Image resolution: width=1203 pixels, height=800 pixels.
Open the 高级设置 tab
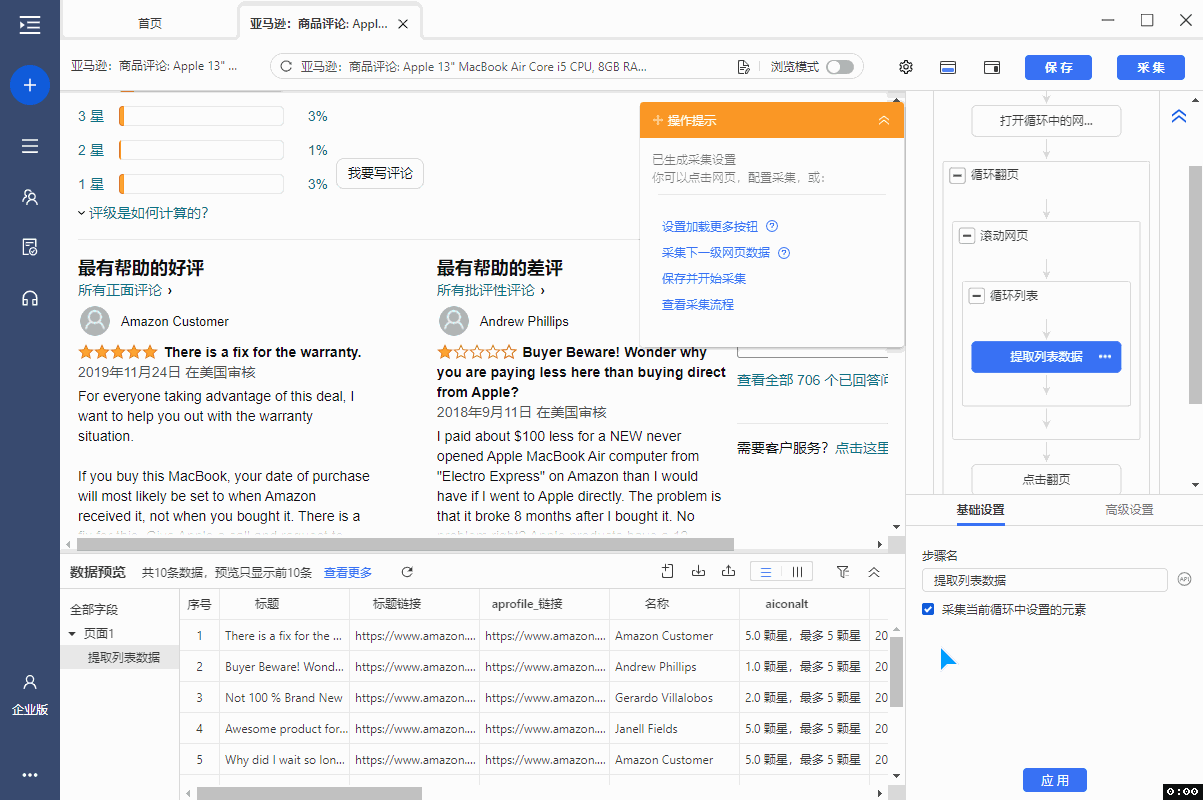[x=1129, y=510]
